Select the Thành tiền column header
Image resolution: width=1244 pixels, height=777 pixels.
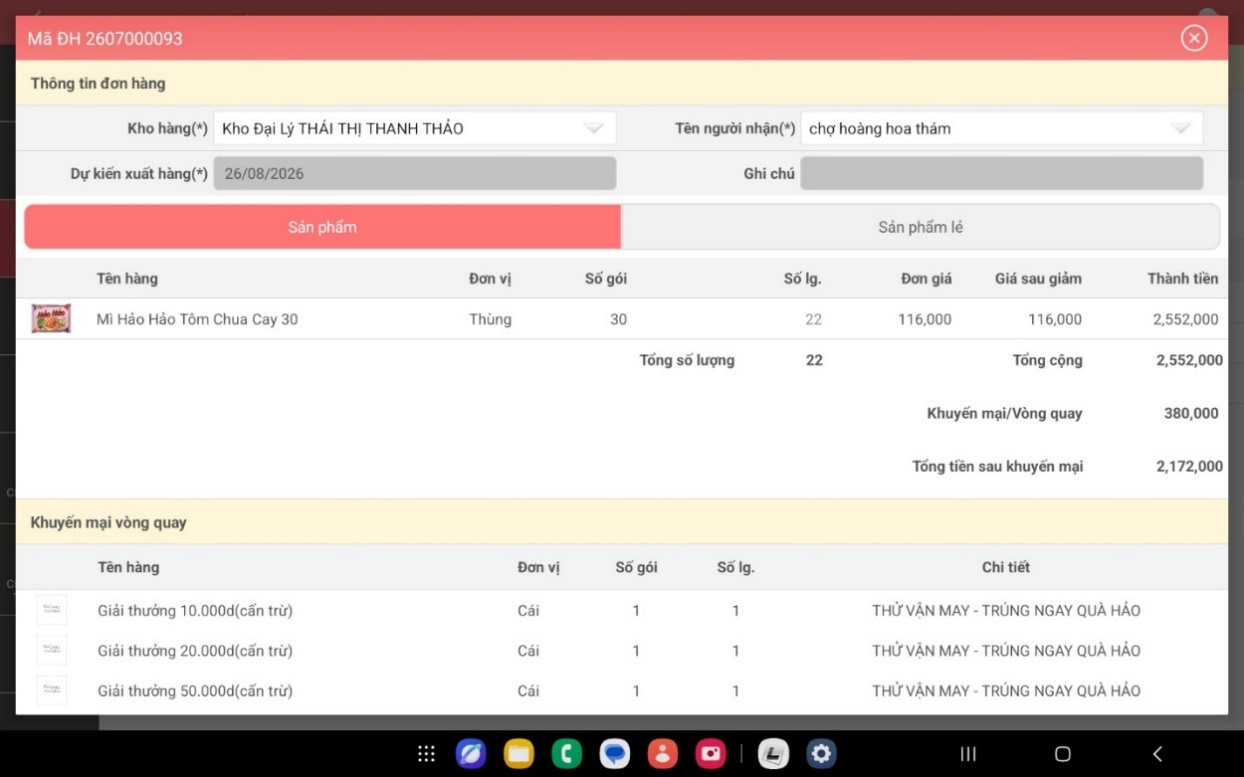(x=1182, y=279)
